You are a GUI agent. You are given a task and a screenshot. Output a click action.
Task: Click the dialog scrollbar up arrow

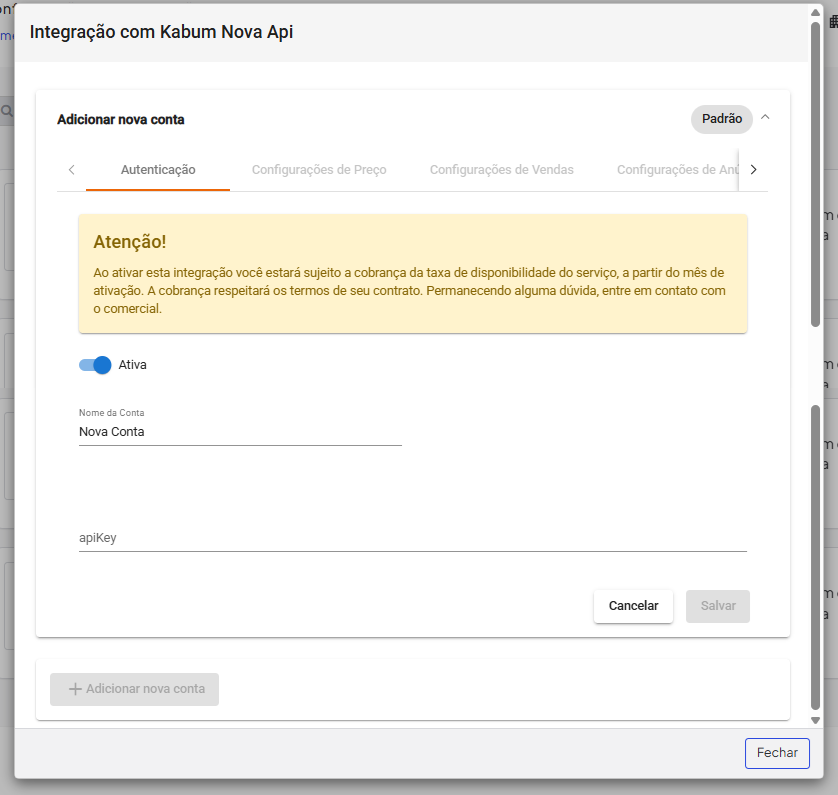pos(816,12)
